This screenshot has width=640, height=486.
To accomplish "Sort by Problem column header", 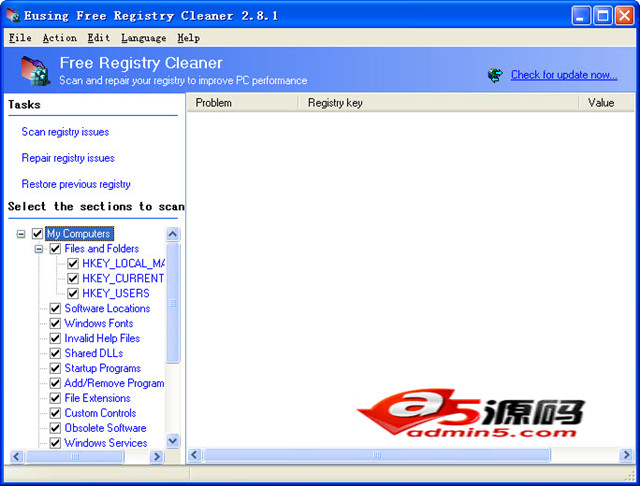I will click(x=242, y=103).
